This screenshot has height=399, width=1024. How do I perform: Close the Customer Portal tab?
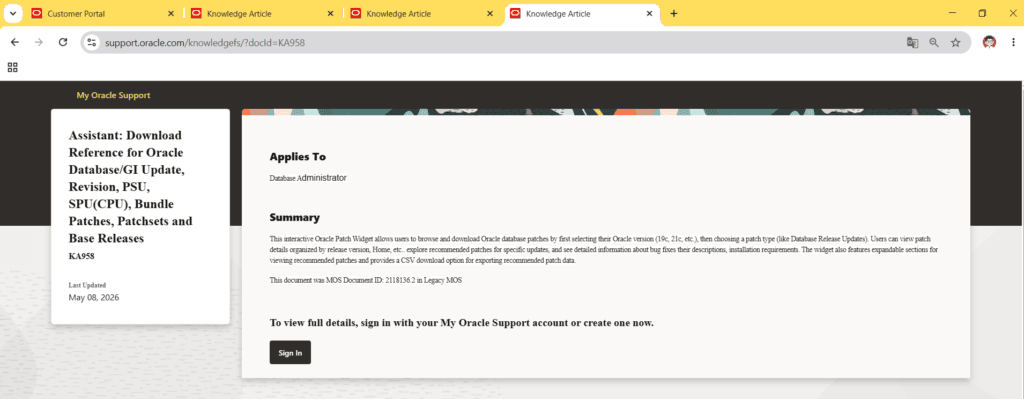click(x=171, y=13)
